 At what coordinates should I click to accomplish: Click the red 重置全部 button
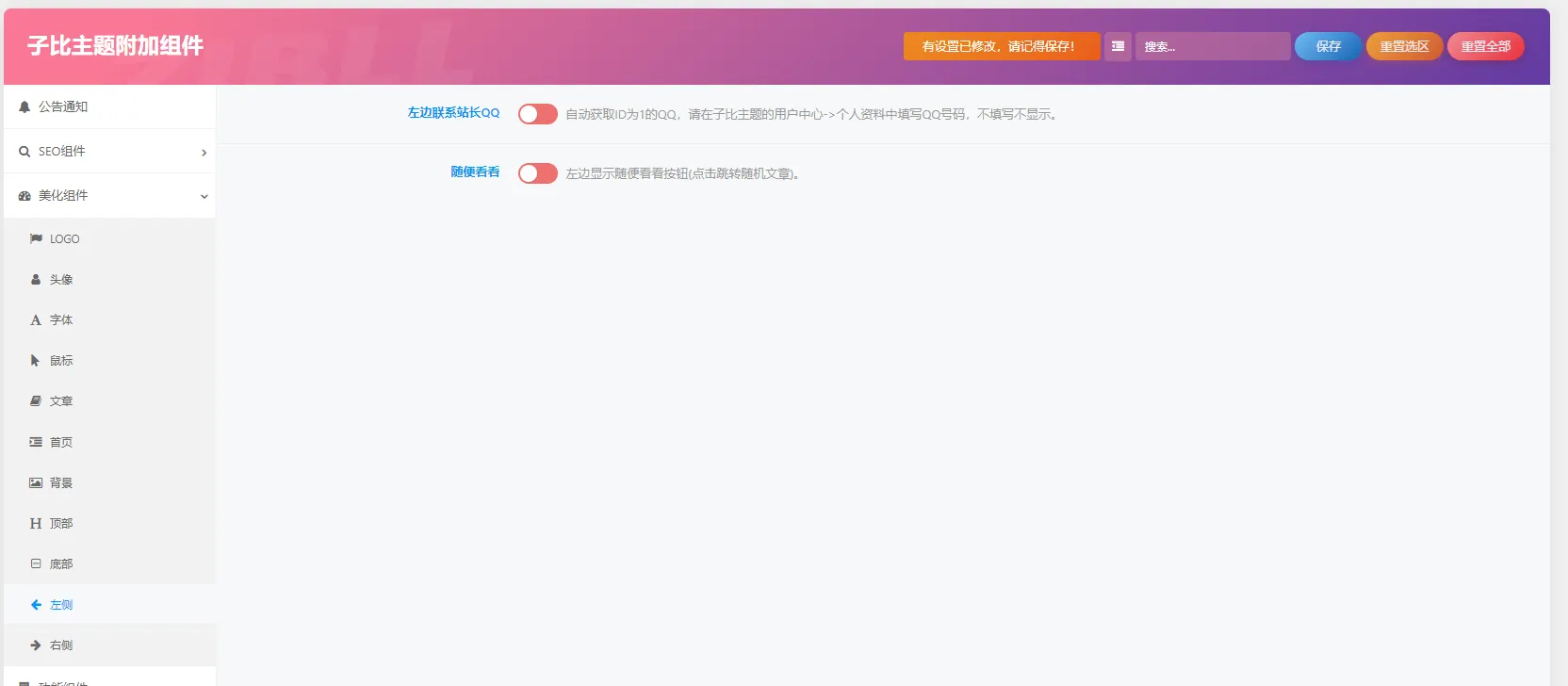coord(1486,46)
